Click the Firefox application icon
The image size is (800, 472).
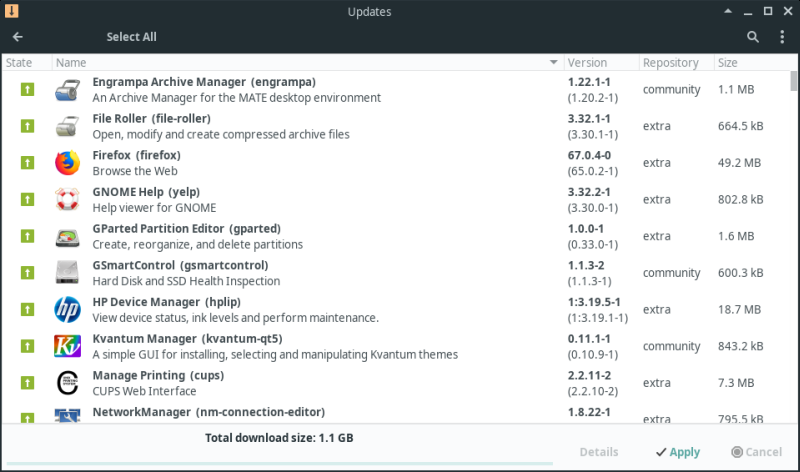pyautogui.click(x=67, y=162)
